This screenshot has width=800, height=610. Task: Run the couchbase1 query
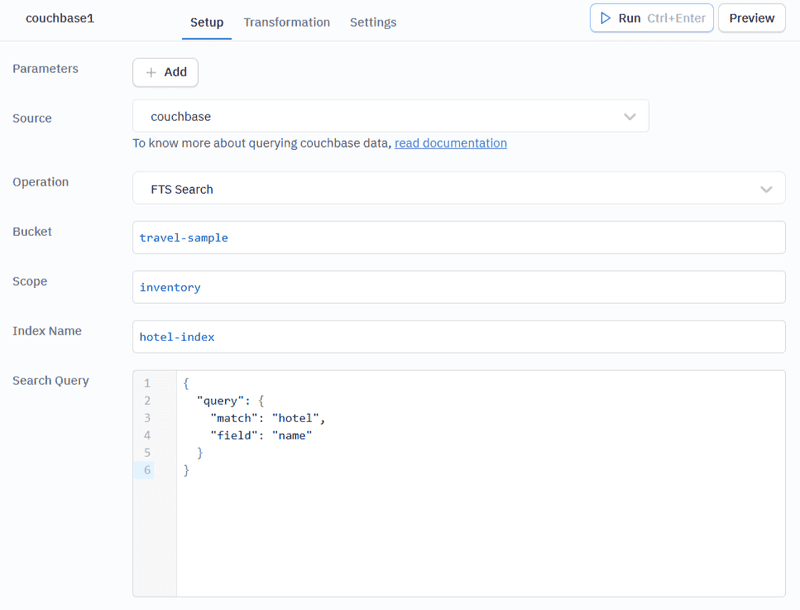(651, 17)
